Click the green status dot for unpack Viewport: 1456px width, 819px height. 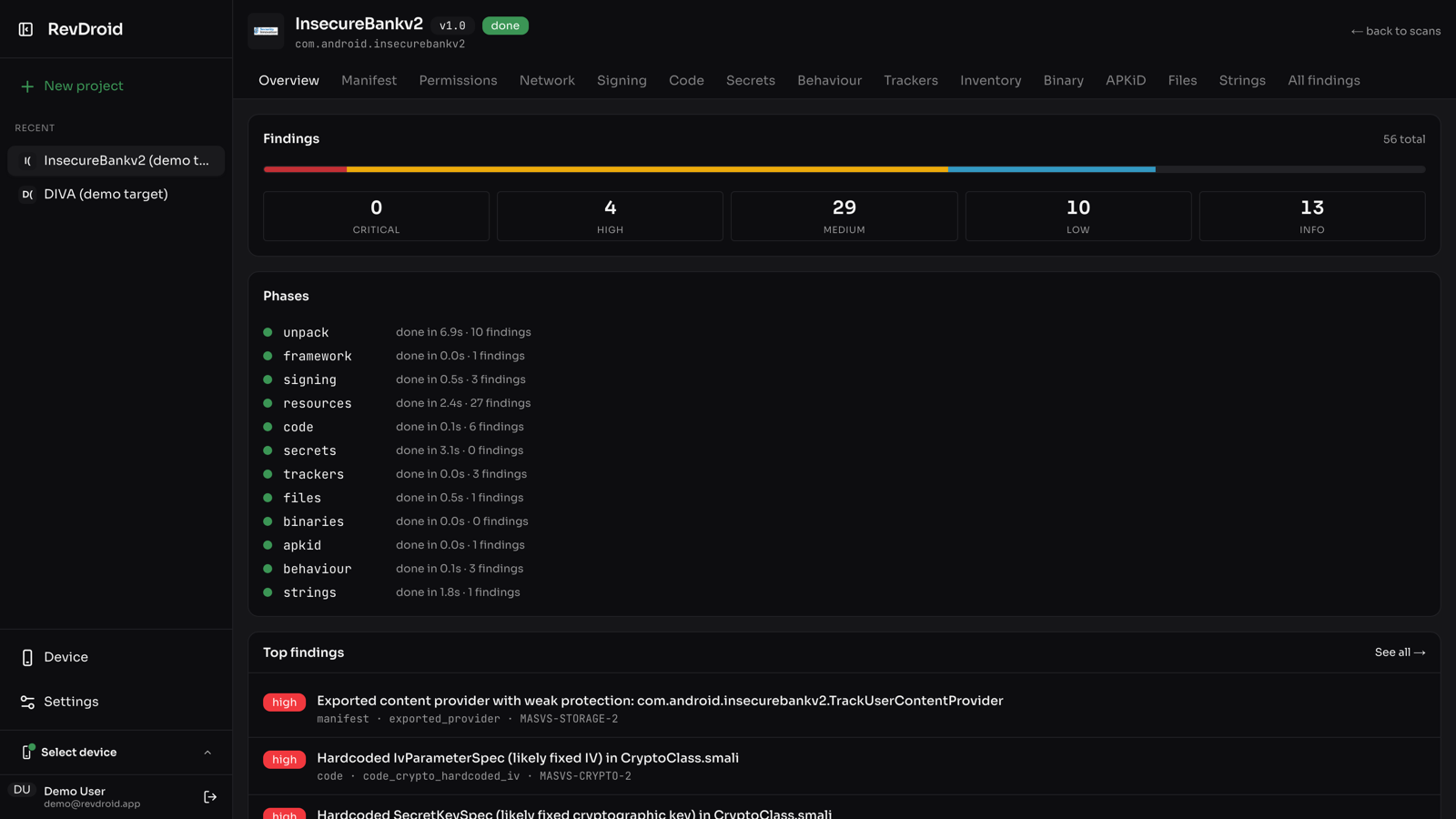click(x=268, y=332)
